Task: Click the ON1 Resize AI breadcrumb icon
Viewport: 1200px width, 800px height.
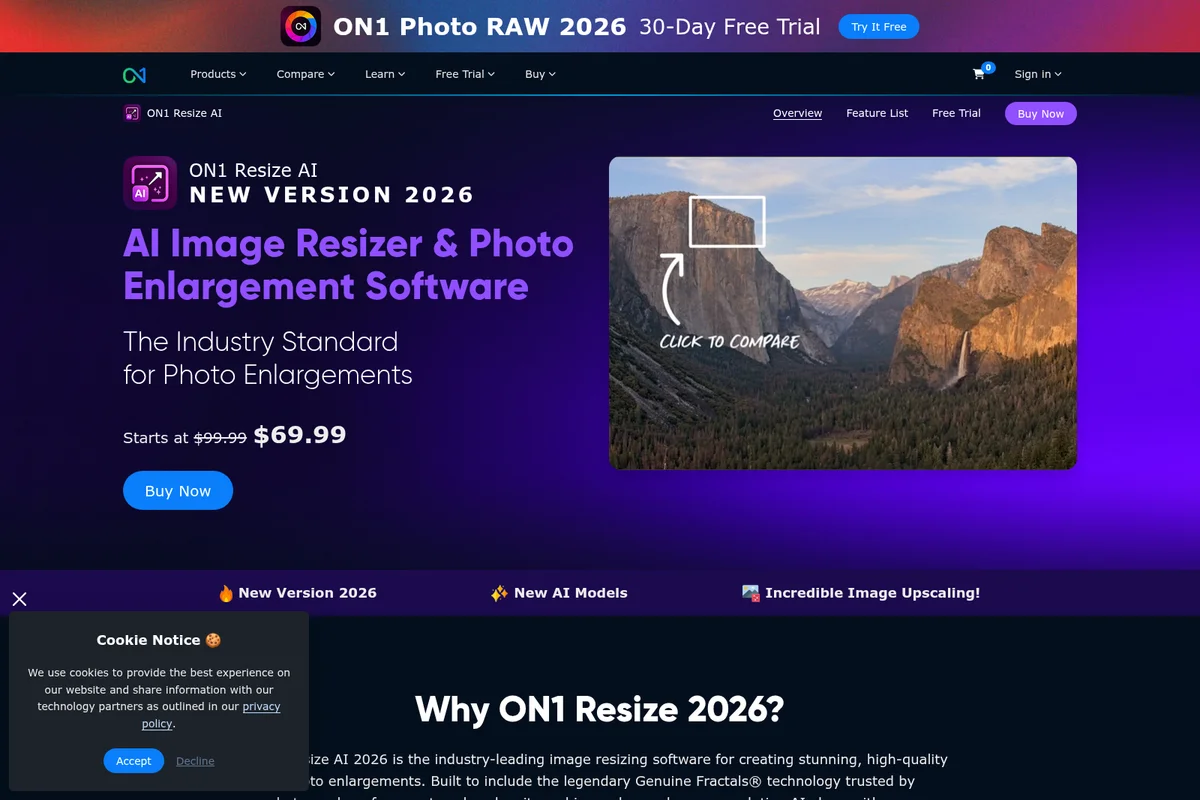Action: pos(131,113)
